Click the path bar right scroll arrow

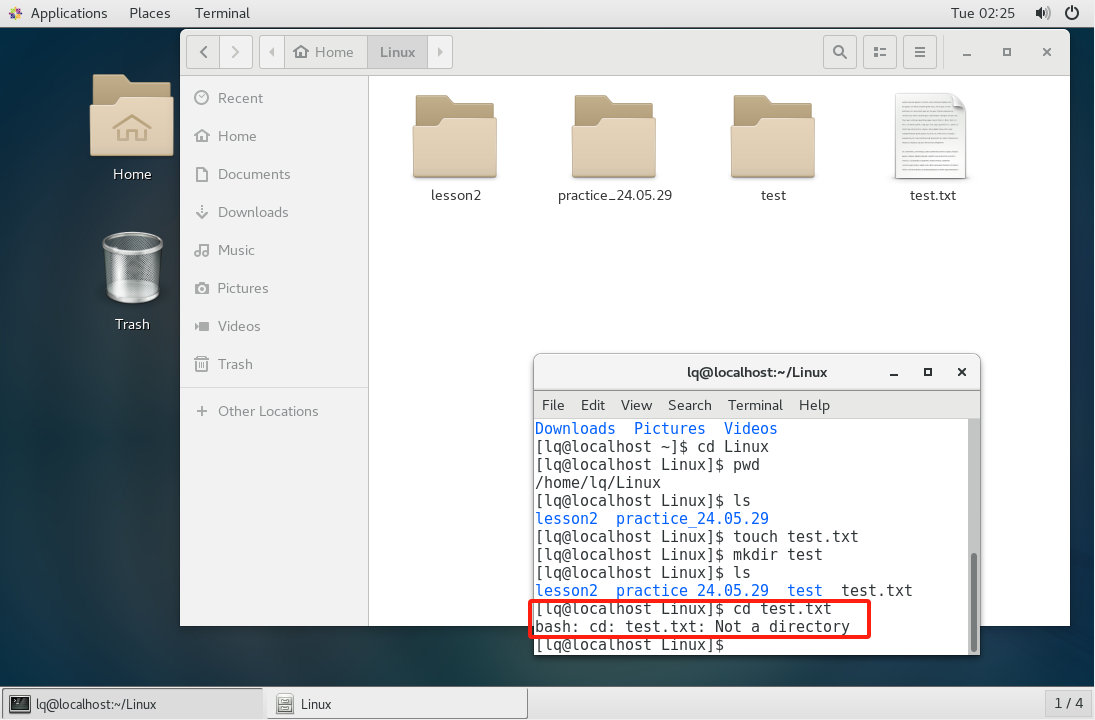[x=440, y=52]
